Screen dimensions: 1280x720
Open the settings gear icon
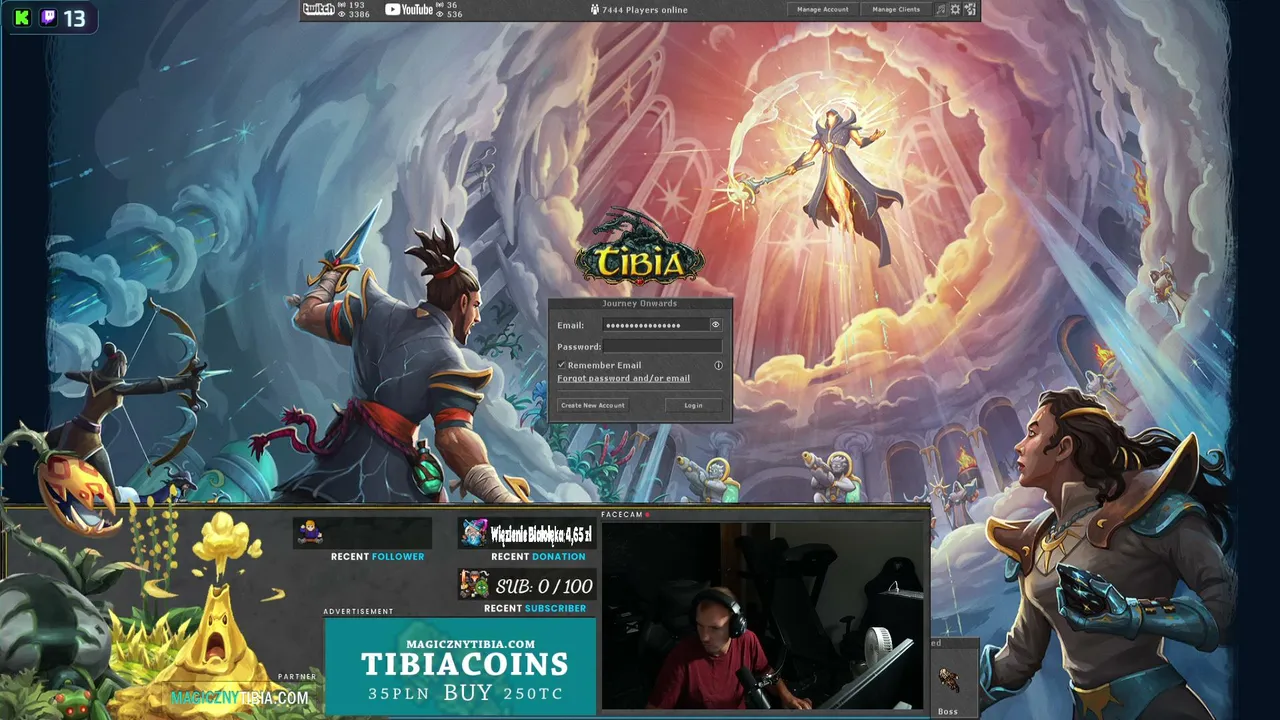(955, 9)
